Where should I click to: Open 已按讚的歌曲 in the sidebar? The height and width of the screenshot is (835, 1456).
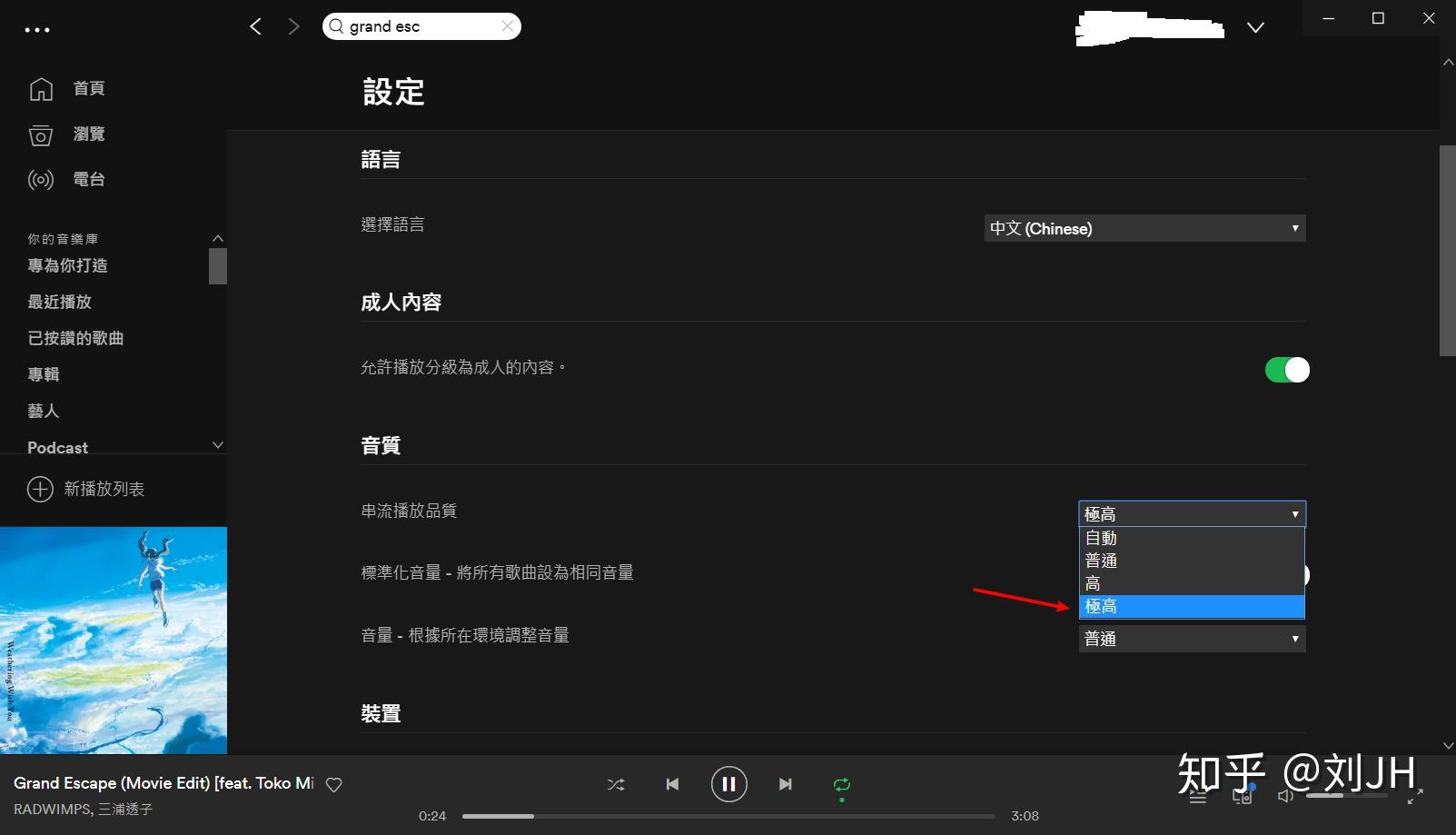[x=75, y=338]
